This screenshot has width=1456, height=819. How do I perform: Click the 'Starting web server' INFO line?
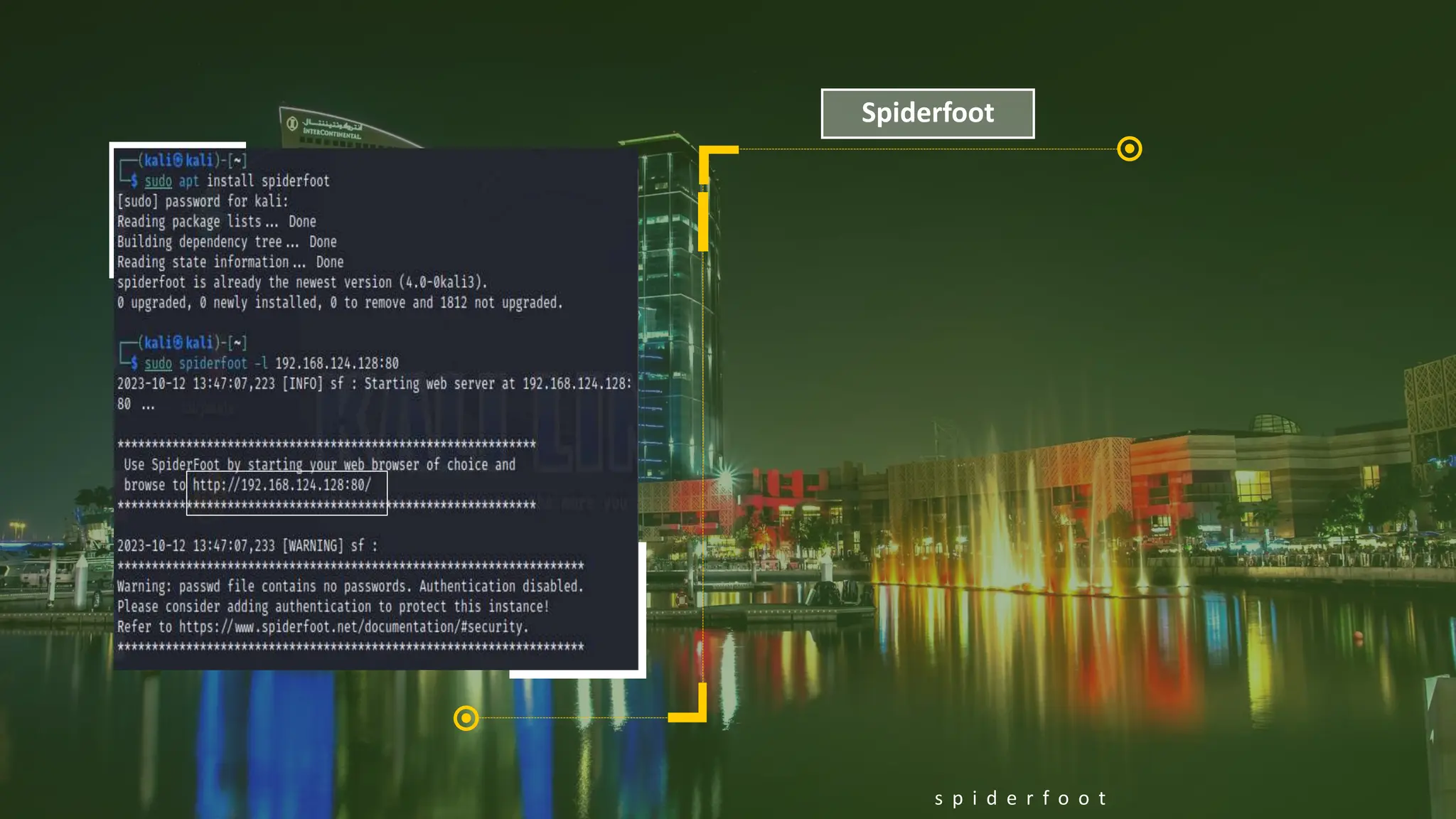click(x=374, y=384)
